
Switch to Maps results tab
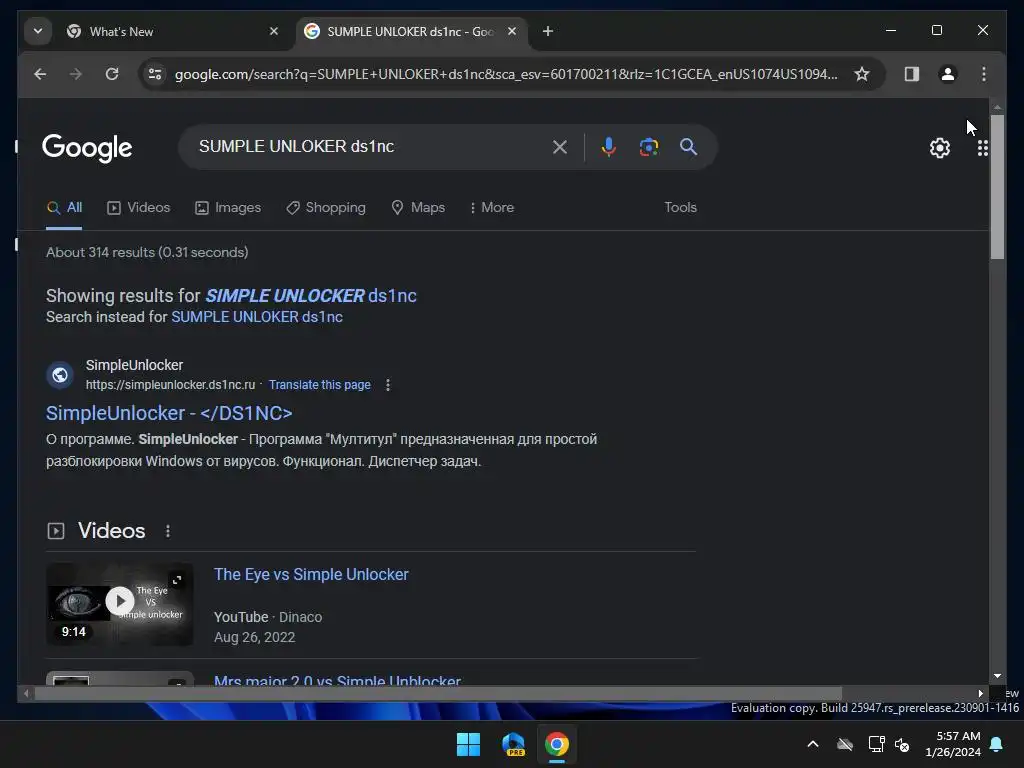418,208
